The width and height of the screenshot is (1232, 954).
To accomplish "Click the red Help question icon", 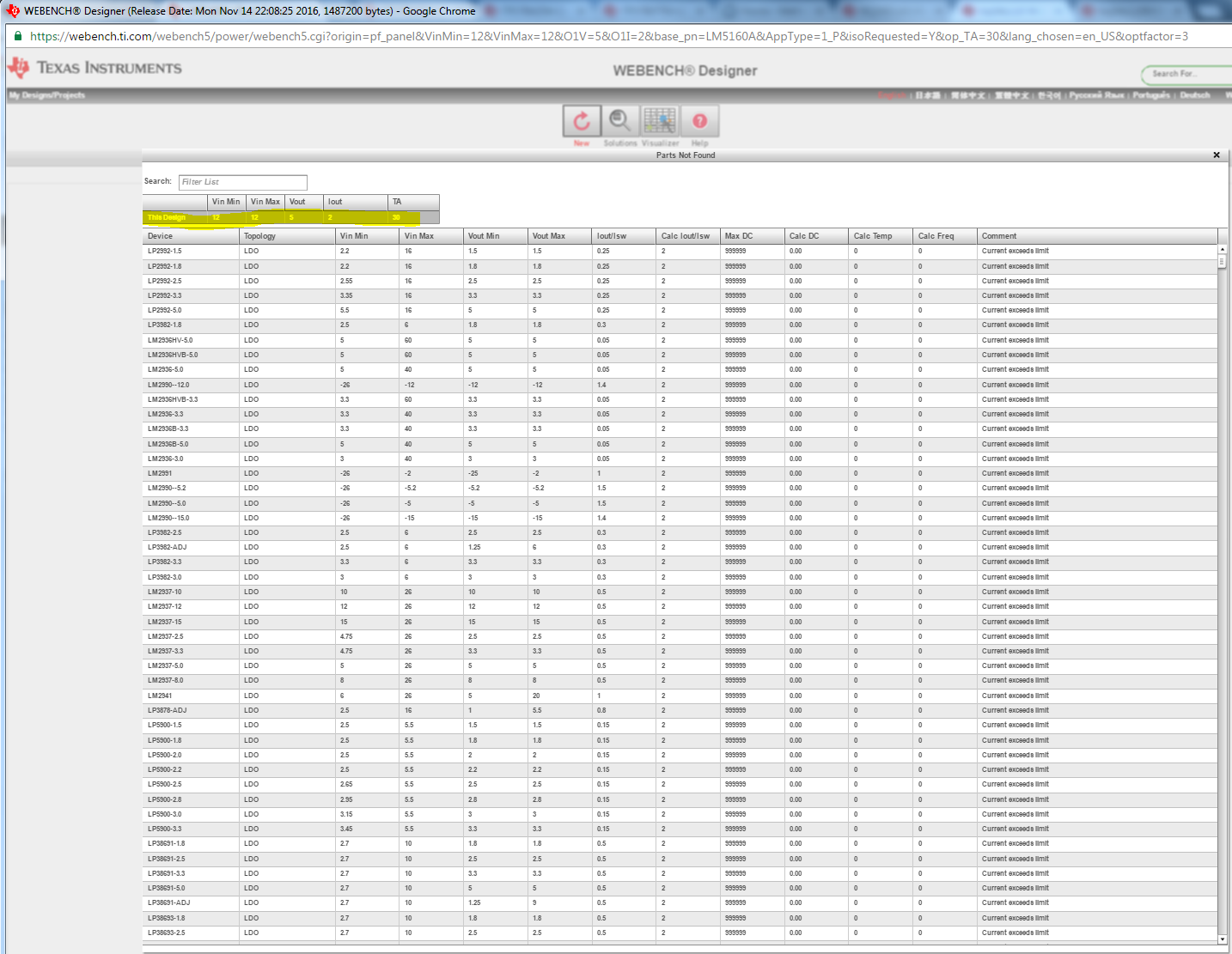I will tap(699, 121).
